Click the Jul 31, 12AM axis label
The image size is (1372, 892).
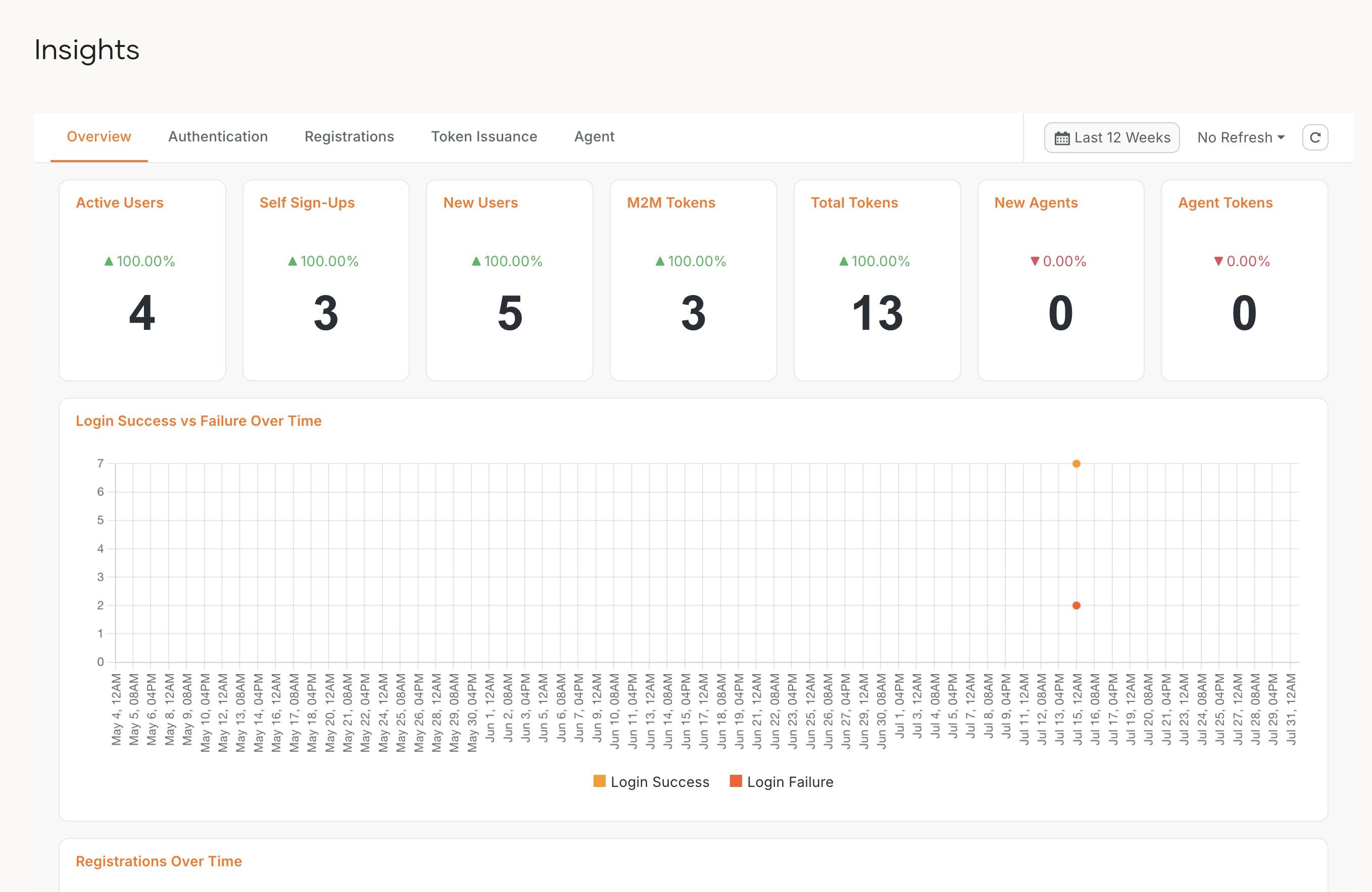pyautogui.click(x=1291, y=709)
